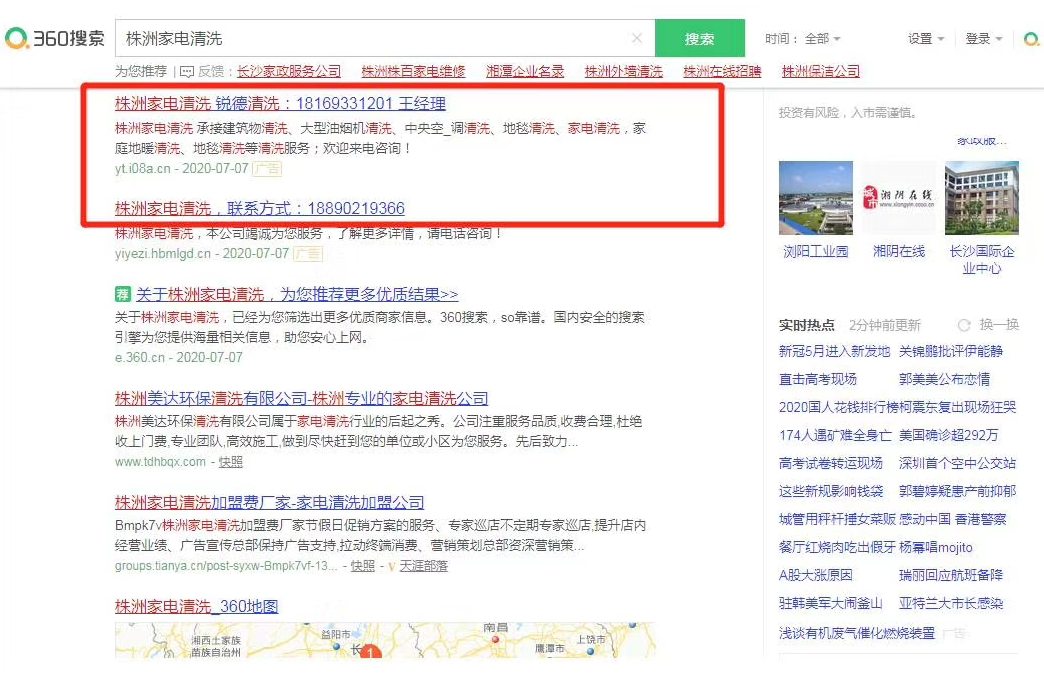The width and height of the screenshot is (1044, 684).
Task: Open hot topic 关锦鹏批评伊能静
Action: coord(951,351)
